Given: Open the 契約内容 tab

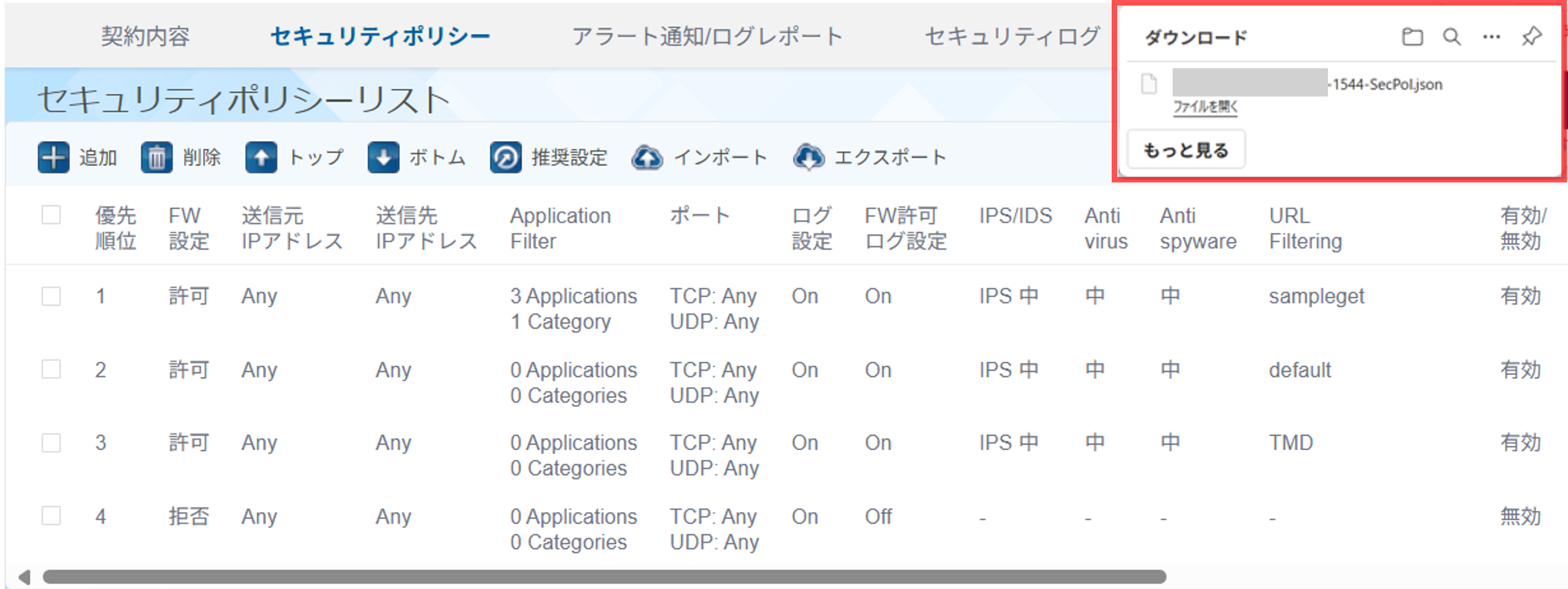Looking at the screenshot, I should (x=145, y=37).
